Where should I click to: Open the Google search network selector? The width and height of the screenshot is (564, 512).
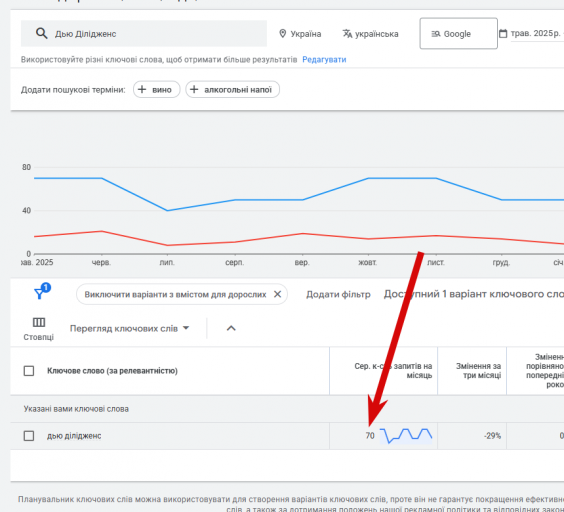(x=459, y=33)
